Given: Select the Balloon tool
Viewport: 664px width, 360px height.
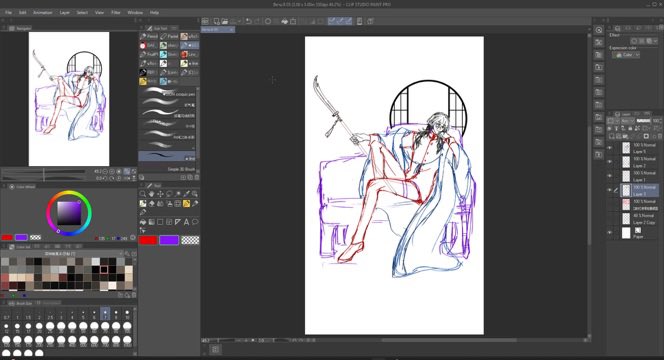Looking at the screenshot, I should click(x=195, y=222).
